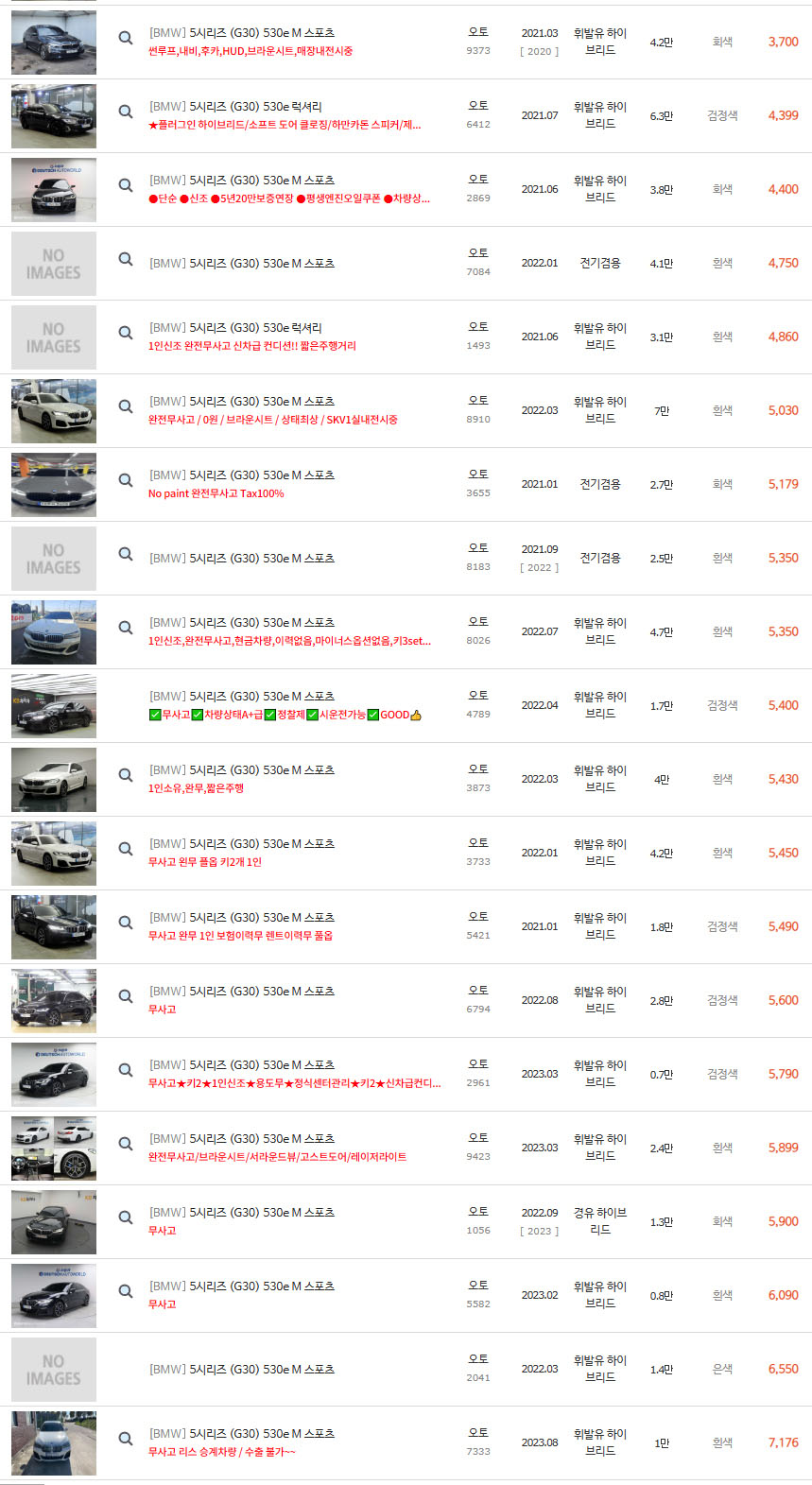The height and width of the screenshot is (1485, 812).
Task: Click the magnifier icon for the 3,700 listing
Action: pyautogui.click(x=125, y=38)
